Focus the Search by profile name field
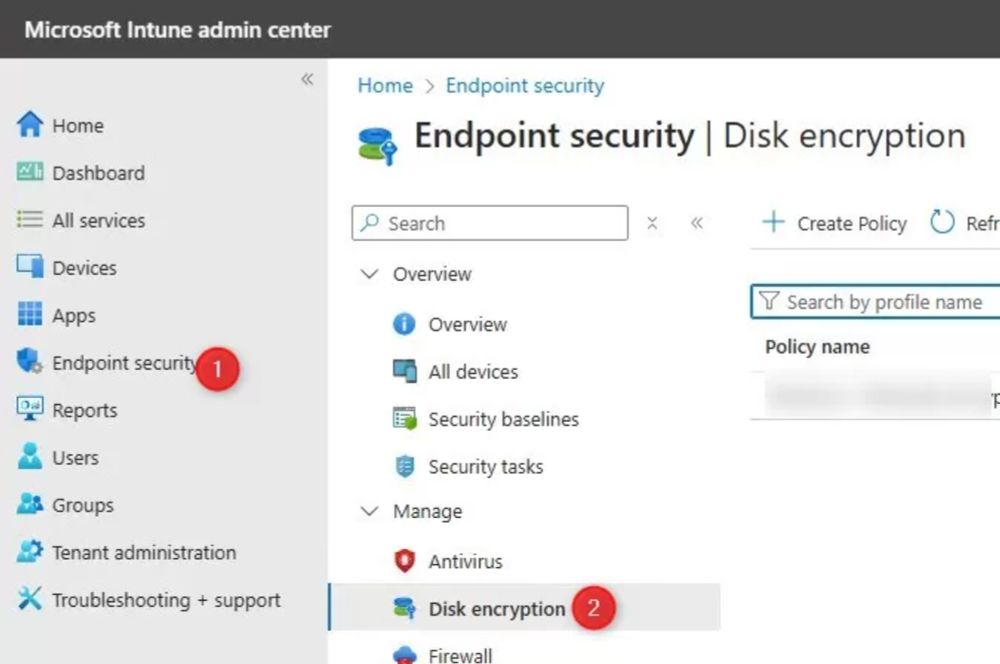The image size is (1000, 664). 876,302
